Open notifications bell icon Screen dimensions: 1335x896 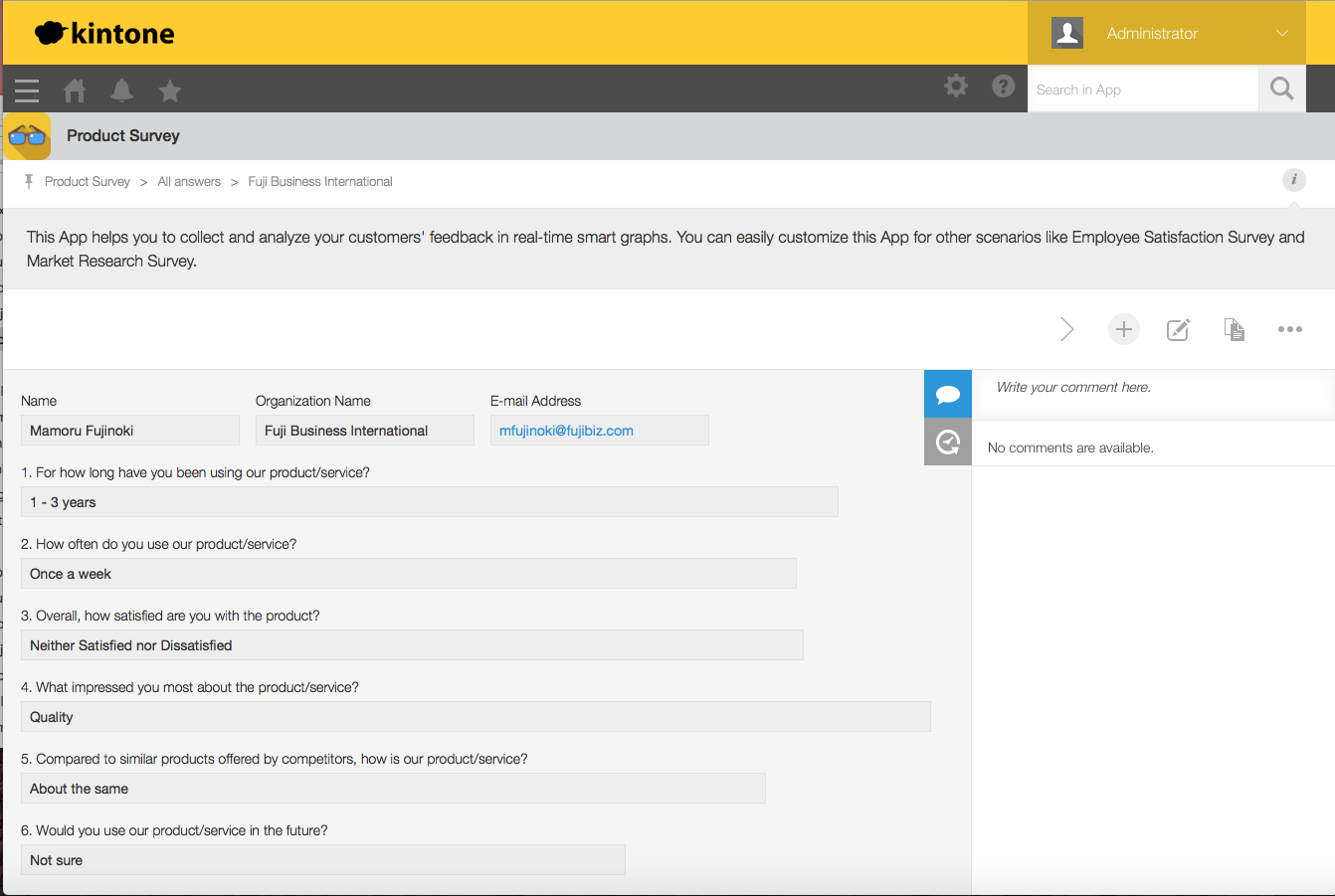(x=122, y=90)
